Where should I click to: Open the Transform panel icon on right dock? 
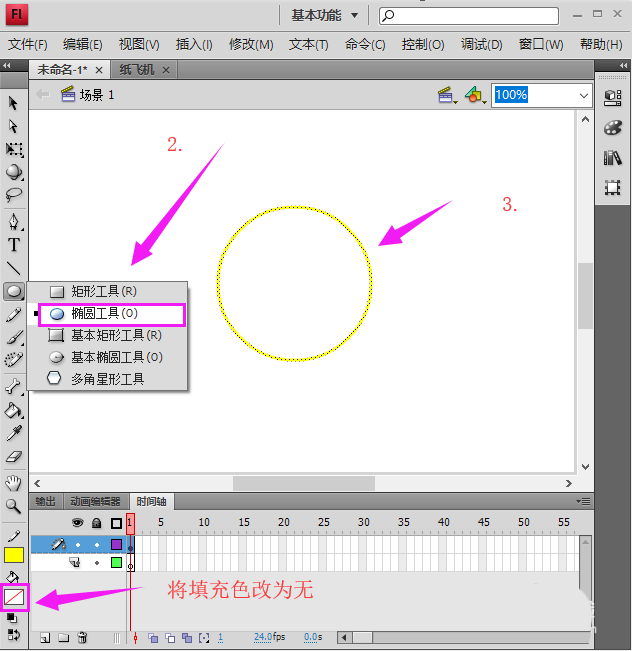tap(612, 188)
